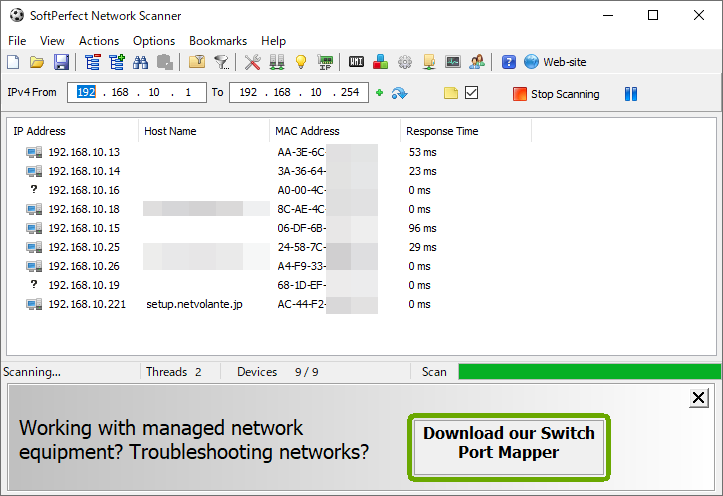This screenshot has height=496, width=723.
Task: Click the users/people icon
Action: [477, 62]
